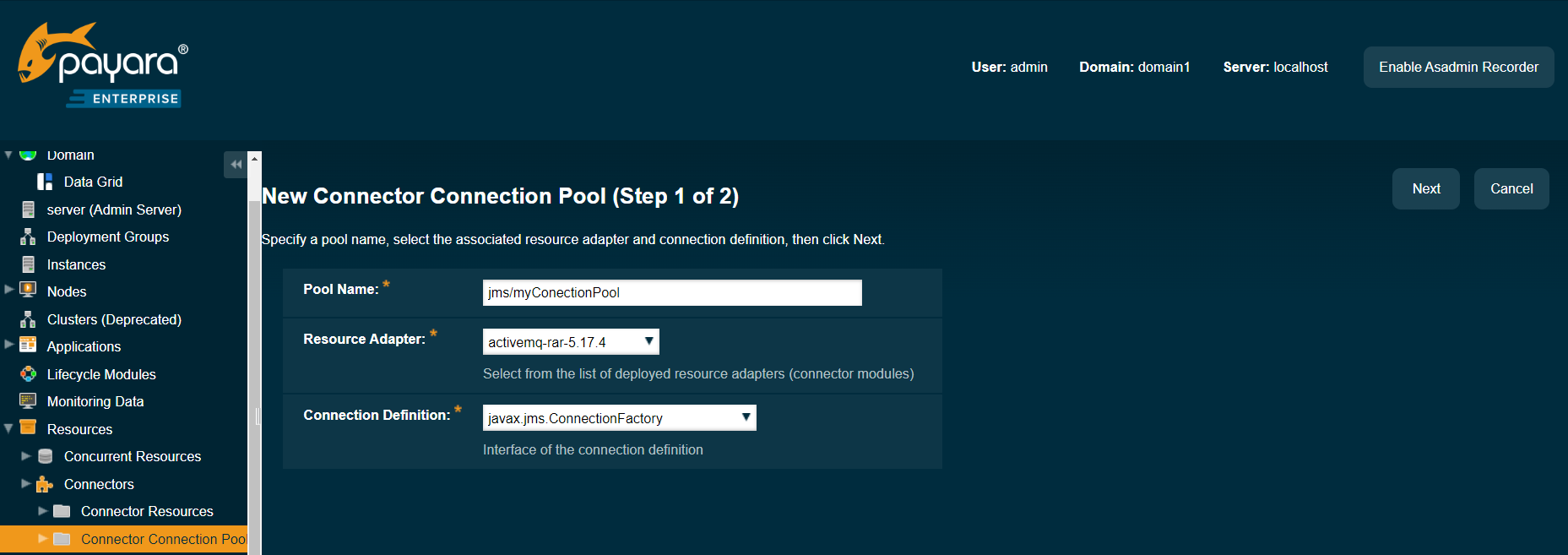Click into the Pool Name text field

(671, 292)
